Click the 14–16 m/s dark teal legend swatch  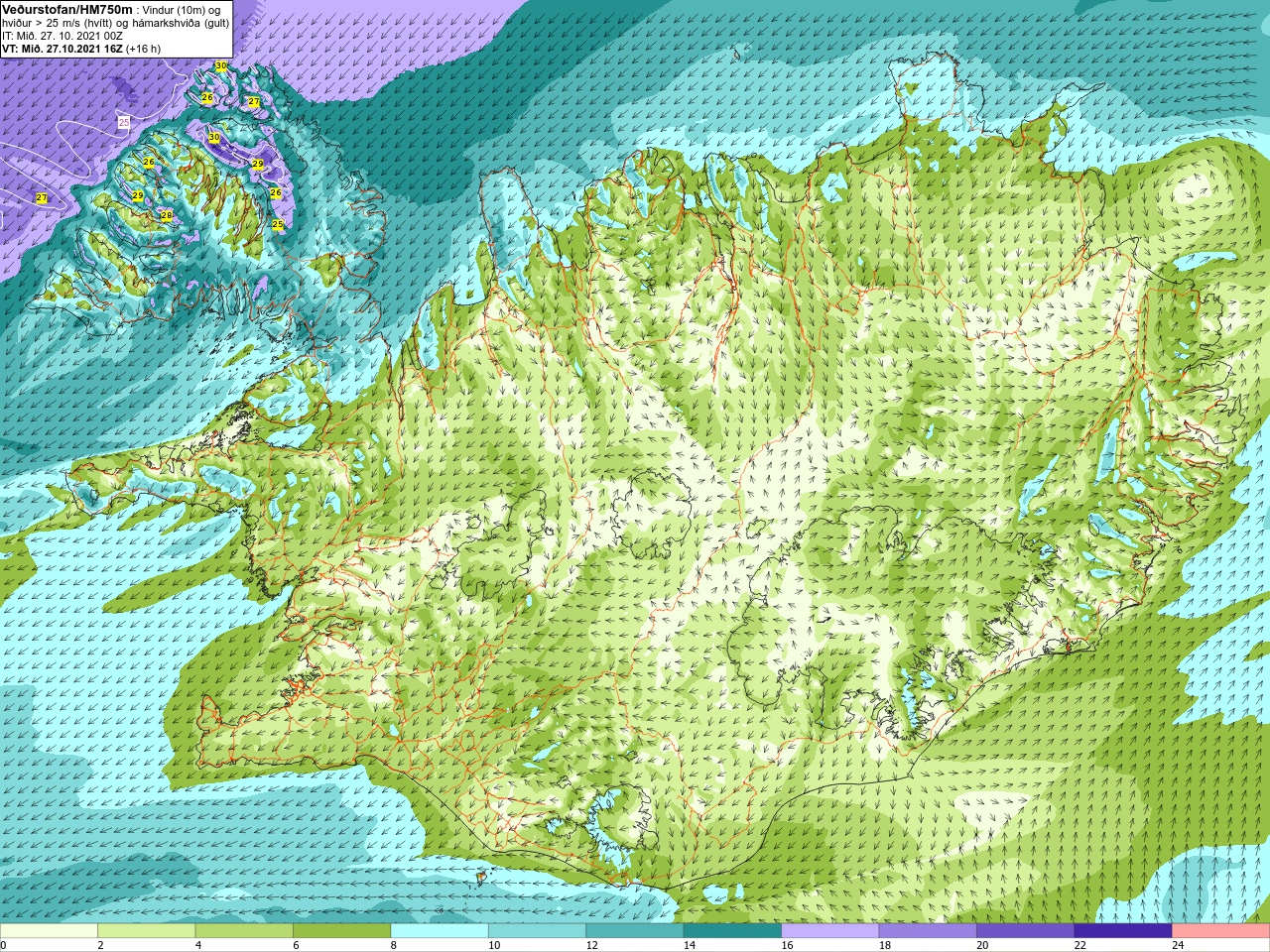point(733,931)
